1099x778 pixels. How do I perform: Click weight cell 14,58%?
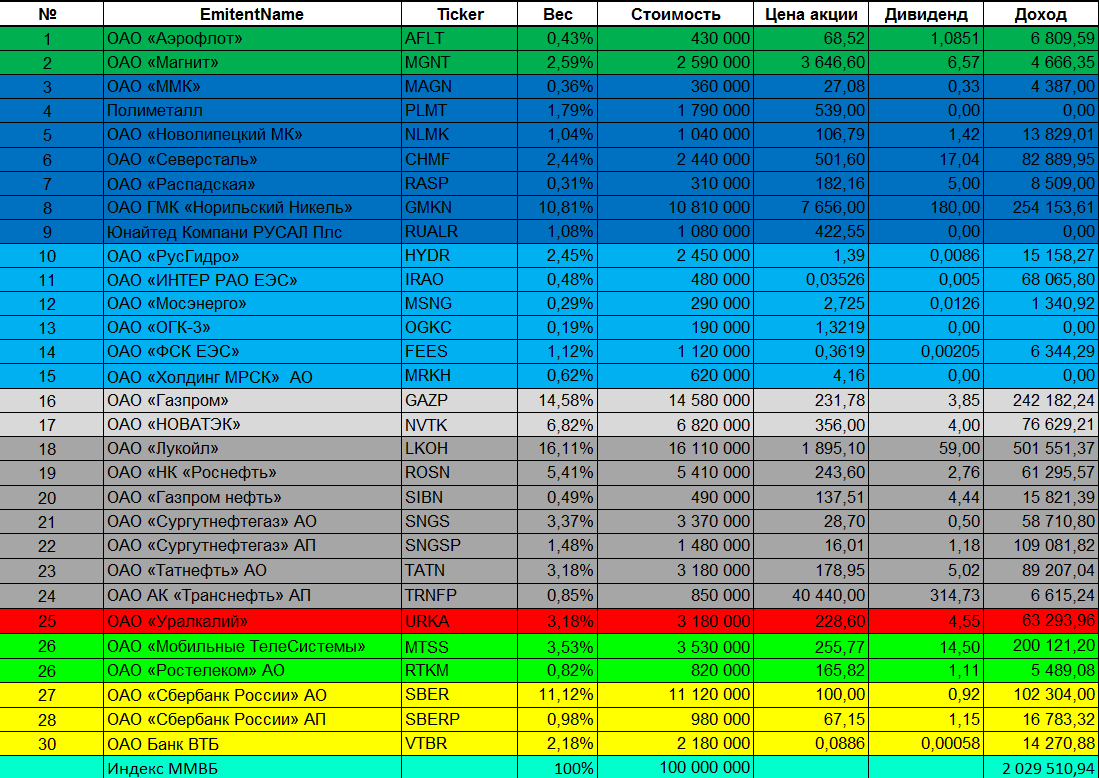point(558,400)
